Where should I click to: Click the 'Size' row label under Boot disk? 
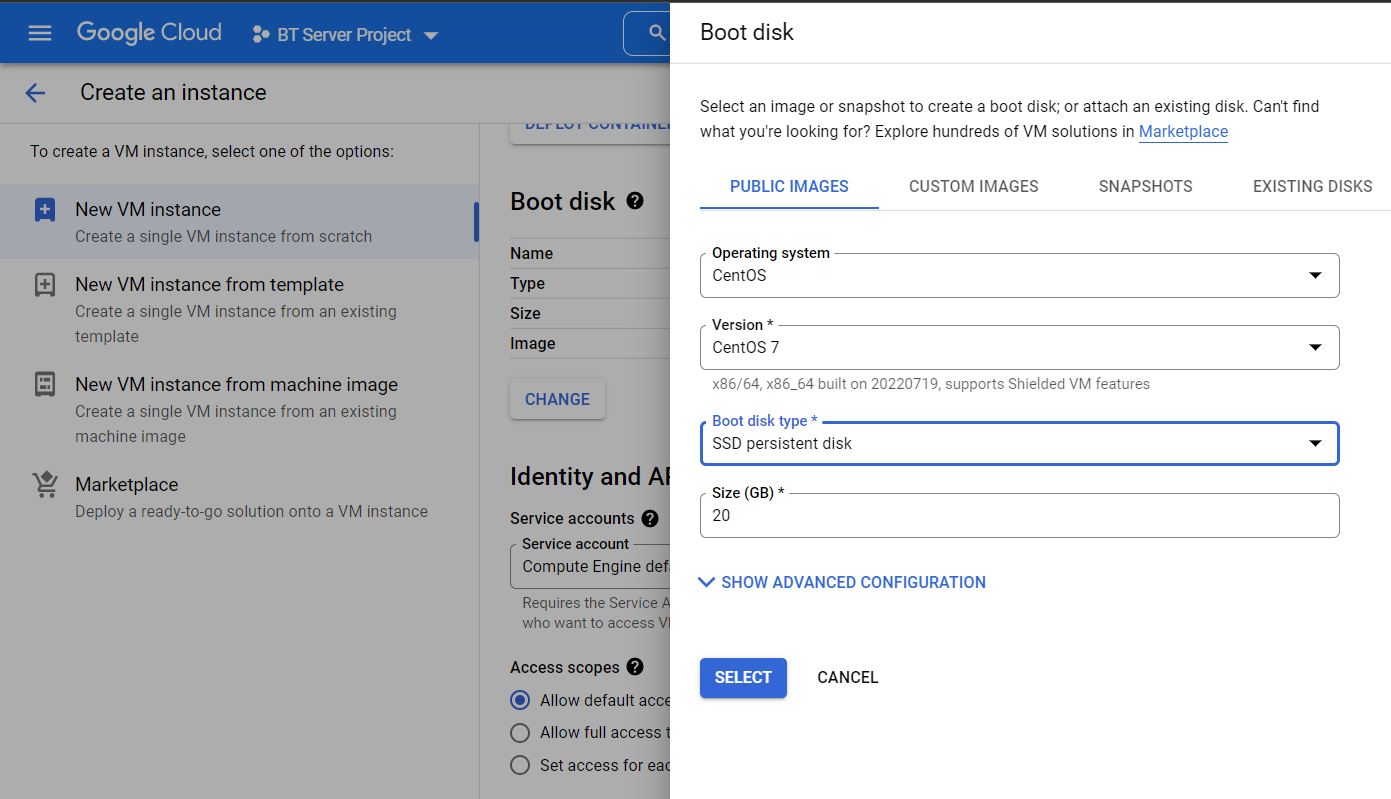point(525,313)
